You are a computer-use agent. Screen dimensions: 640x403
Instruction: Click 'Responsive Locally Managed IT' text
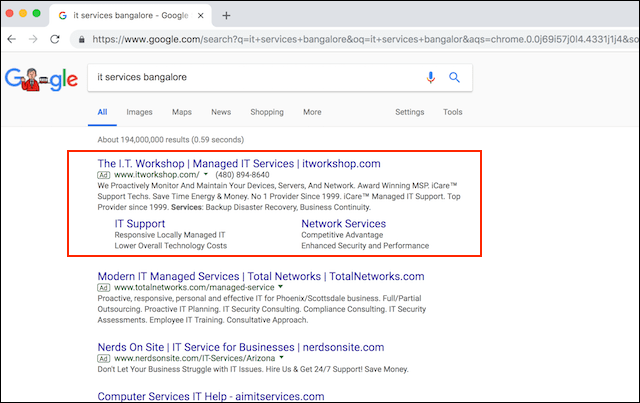pos(170,235)
